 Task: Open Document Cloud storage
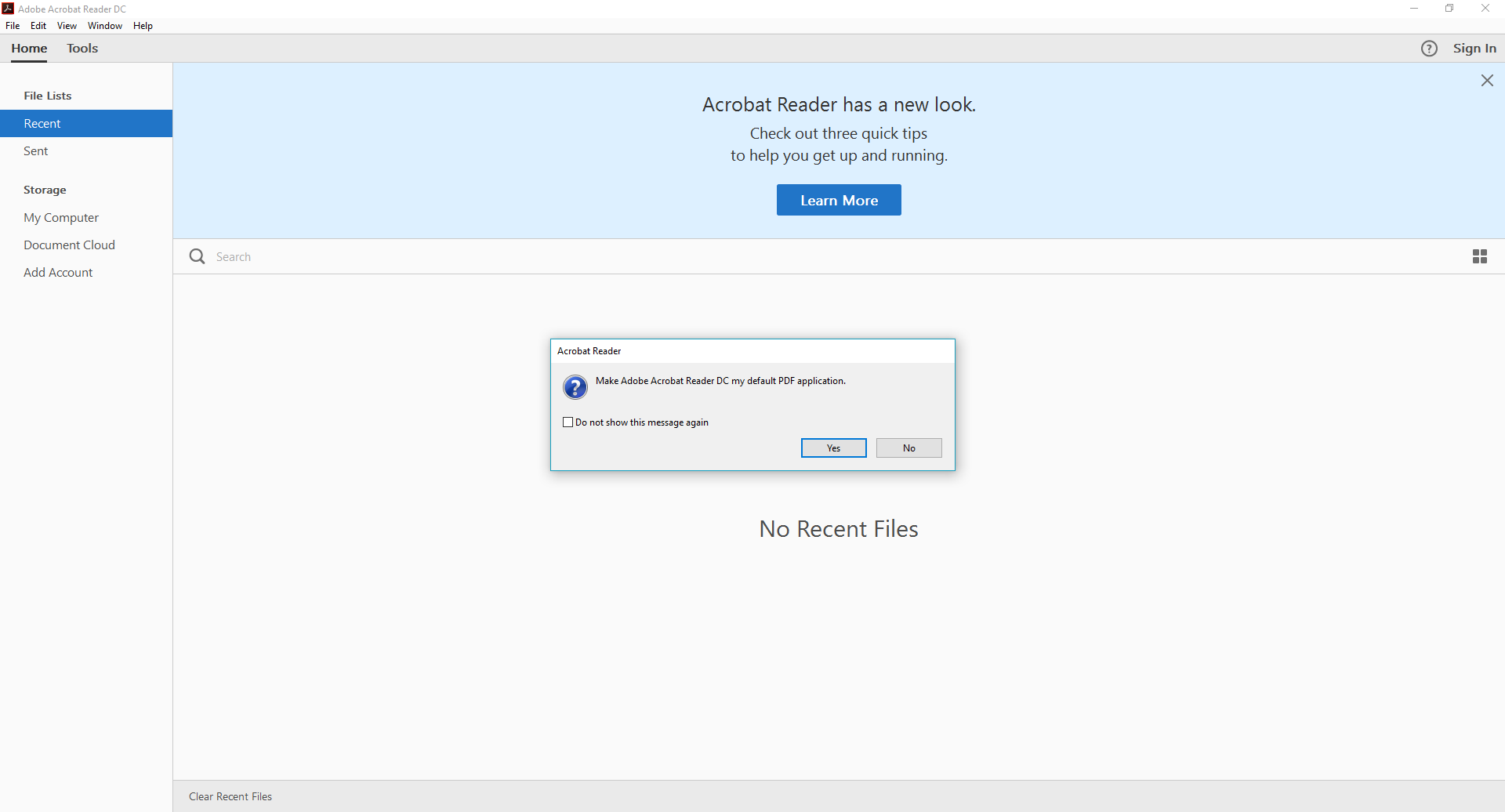point(86,245)
